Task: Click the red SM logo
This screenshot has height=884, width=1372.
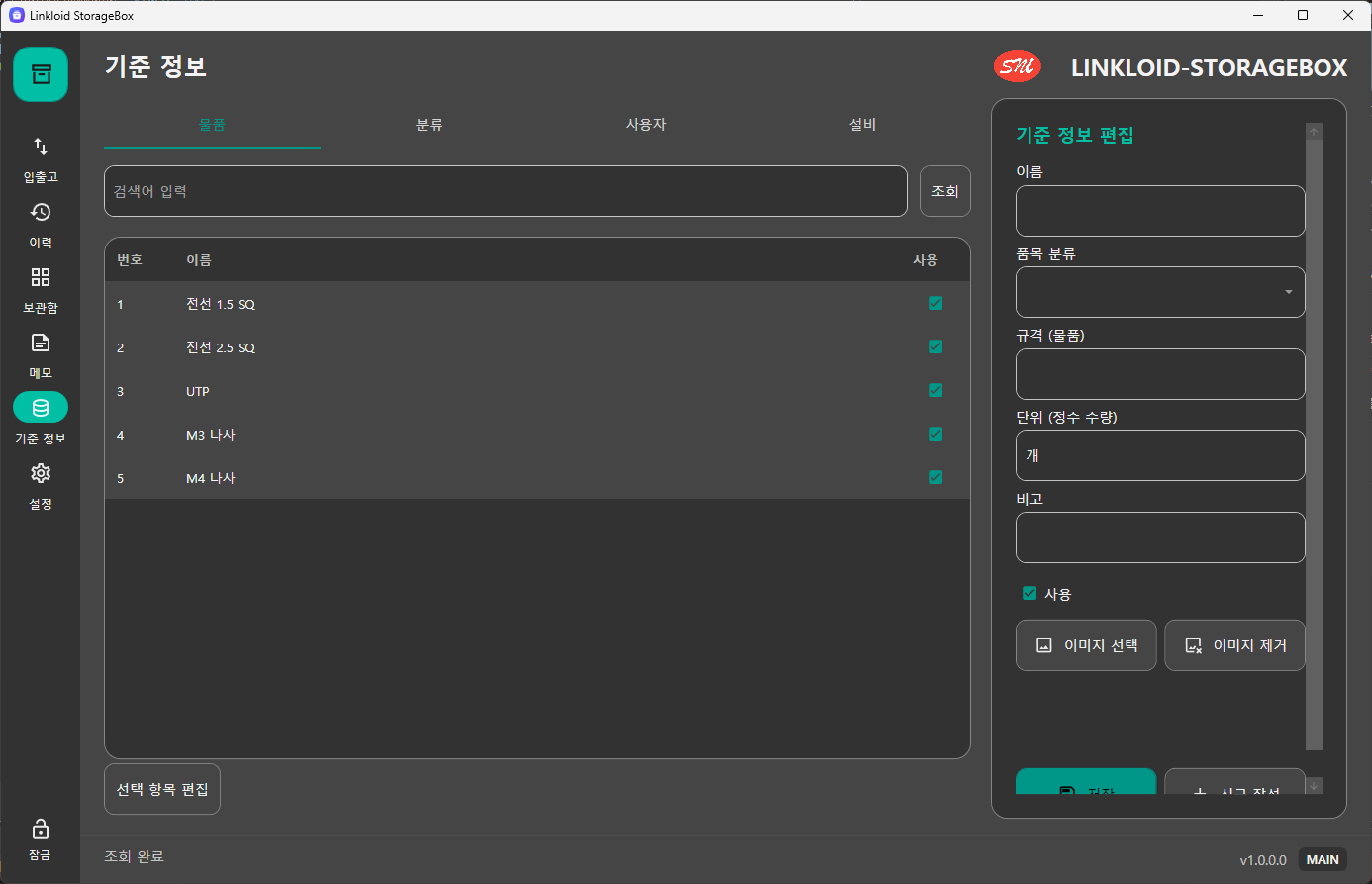Action: [x=1017, y=67]
